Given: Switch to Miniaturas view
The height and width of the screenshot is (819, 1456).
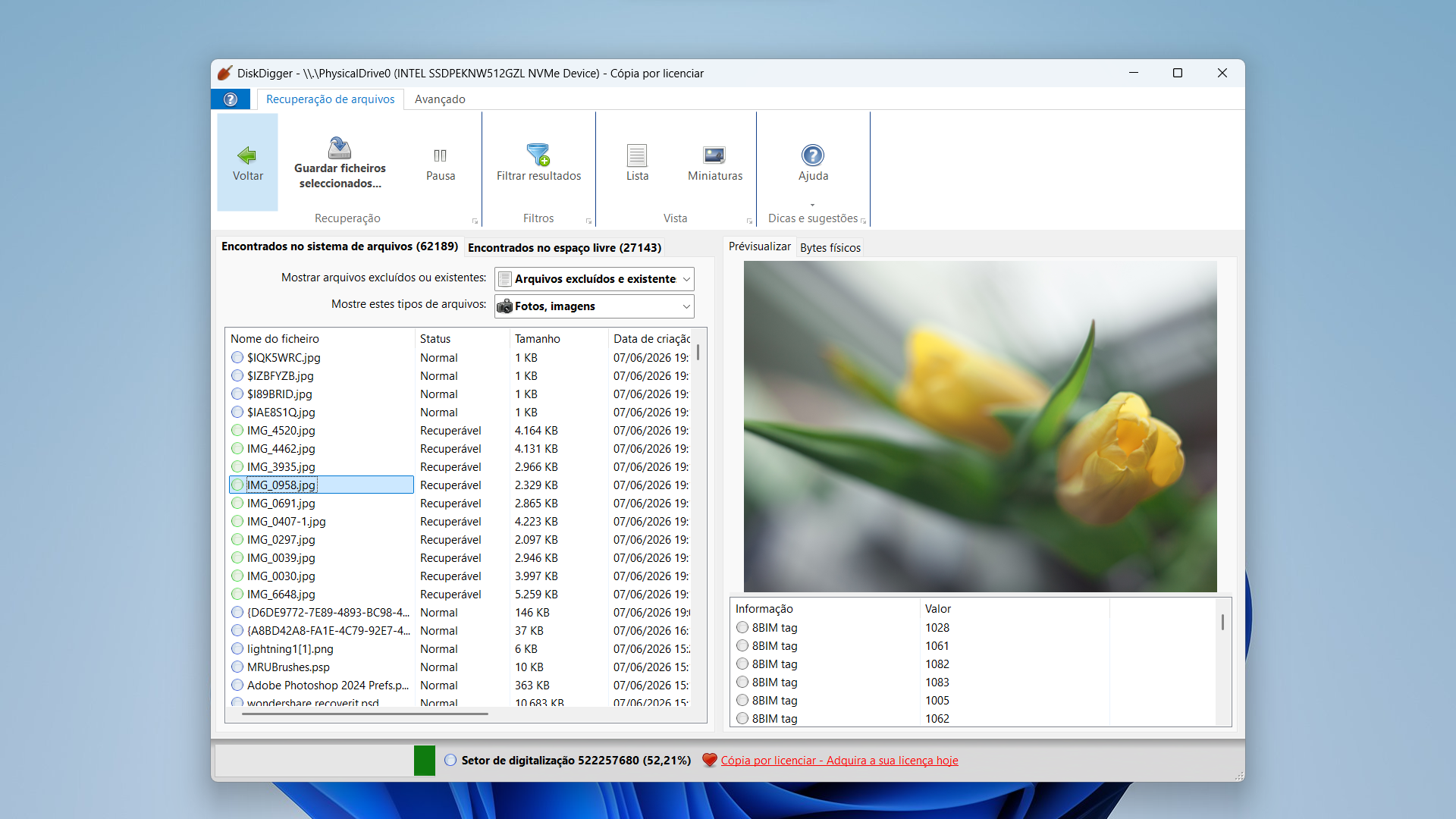Looking at the screenshot, I should [x=715, y=162].
